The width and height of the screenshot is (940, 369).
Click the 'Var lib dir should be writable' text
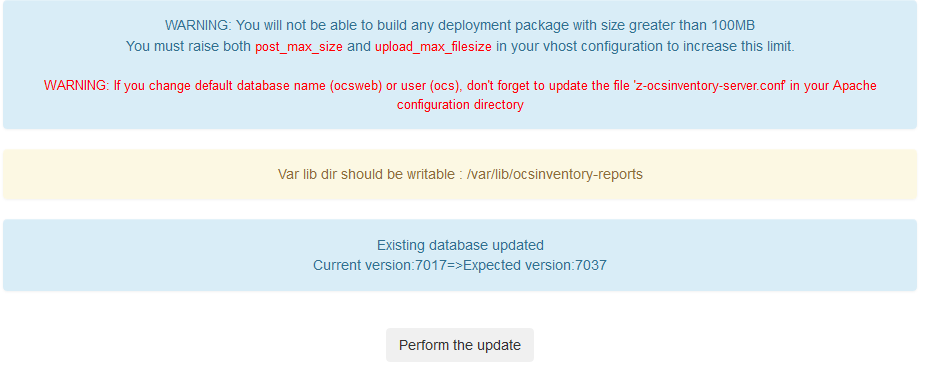pyautogui.click(x=367, y=174)
